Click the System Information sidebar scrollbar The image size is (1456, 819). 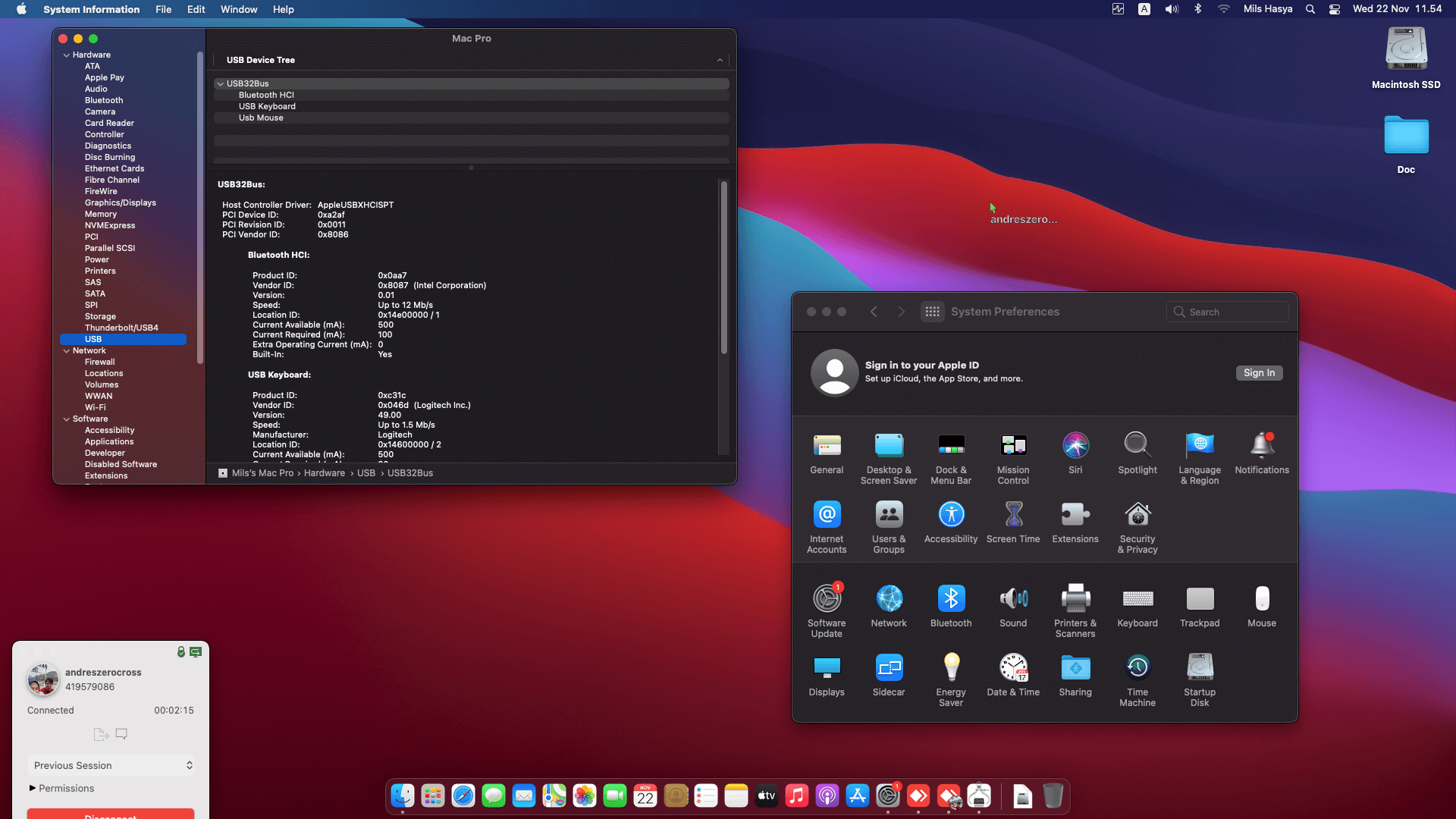(x=200, y=208)
